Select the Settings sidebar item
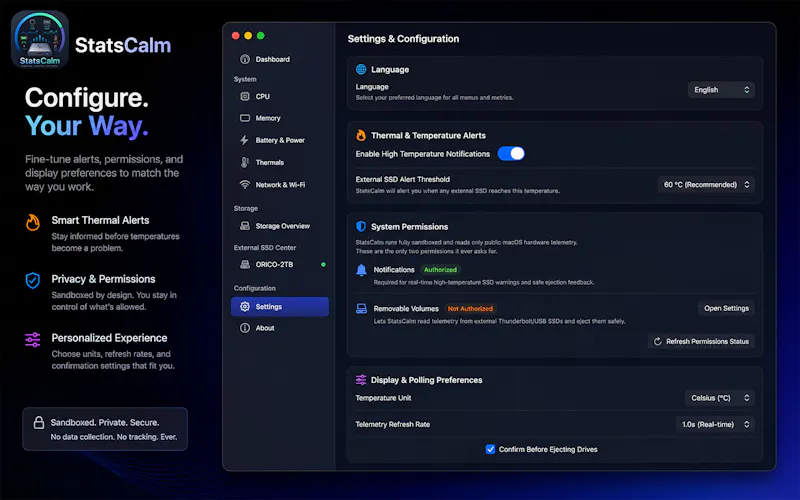The width and height of the screenshot is (800, 500). (280, 307)
